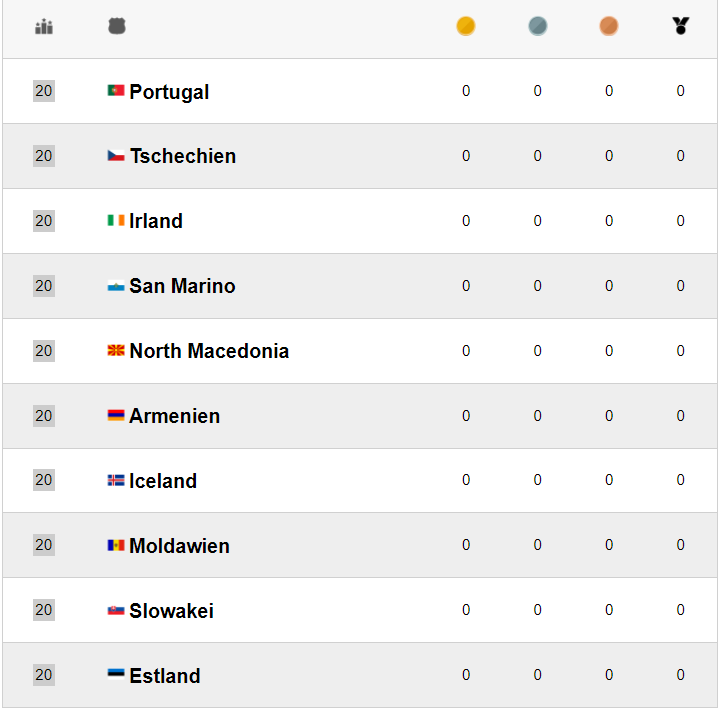The image size is (721, 711).
Task: Sort by the bronze medal icon
Action: 609,27
